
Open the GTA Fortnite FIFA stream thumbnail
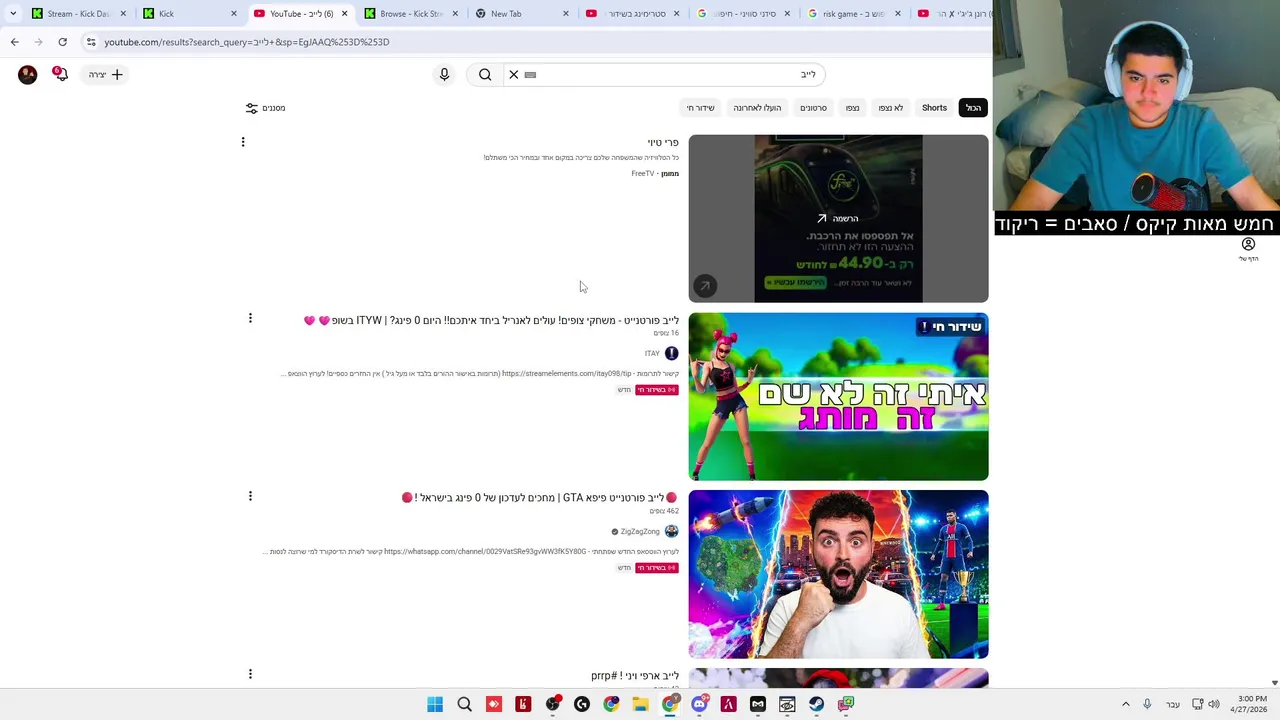pos(838,574)
